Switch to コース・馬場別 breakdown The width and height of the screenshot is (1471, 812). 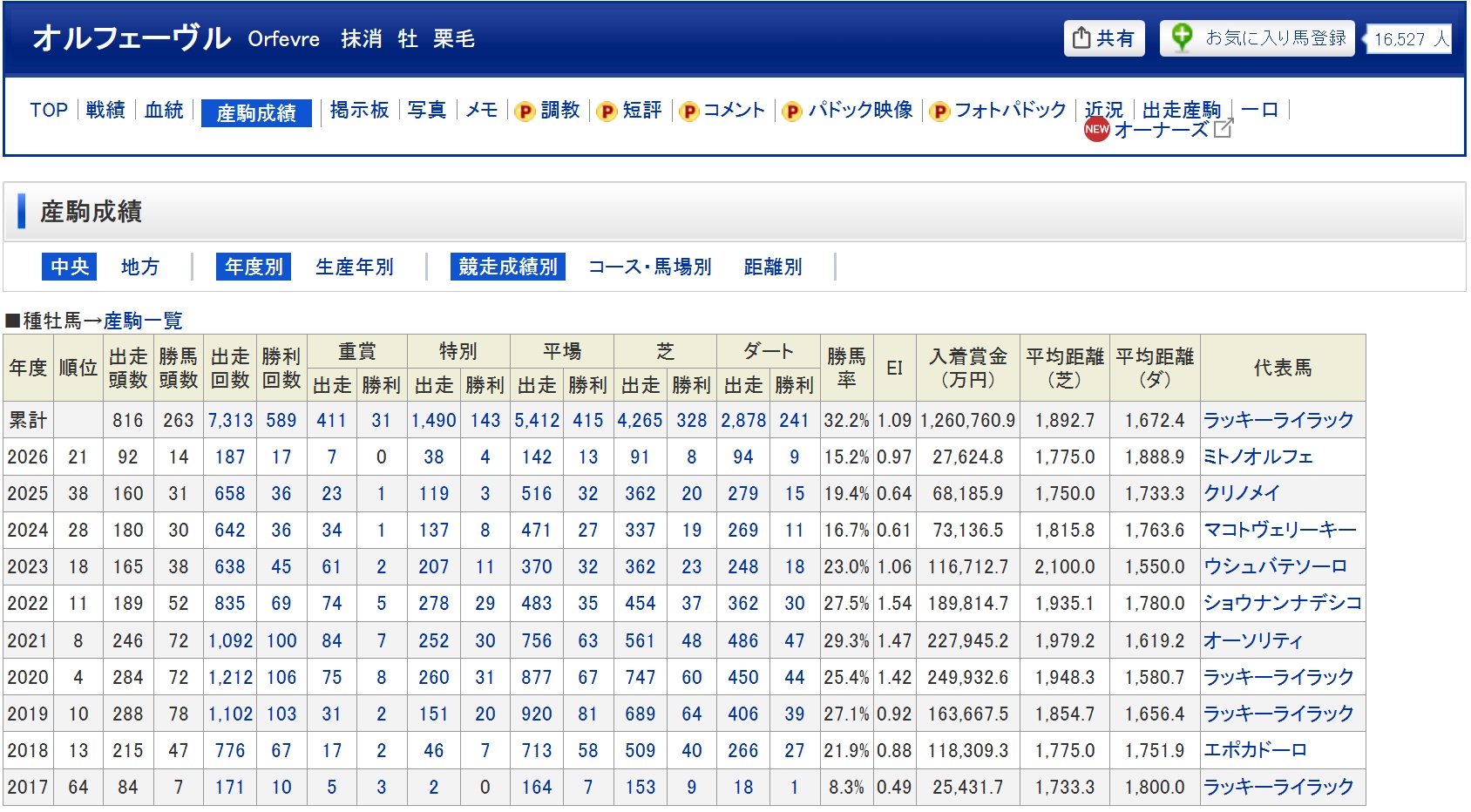pos(649,267)
